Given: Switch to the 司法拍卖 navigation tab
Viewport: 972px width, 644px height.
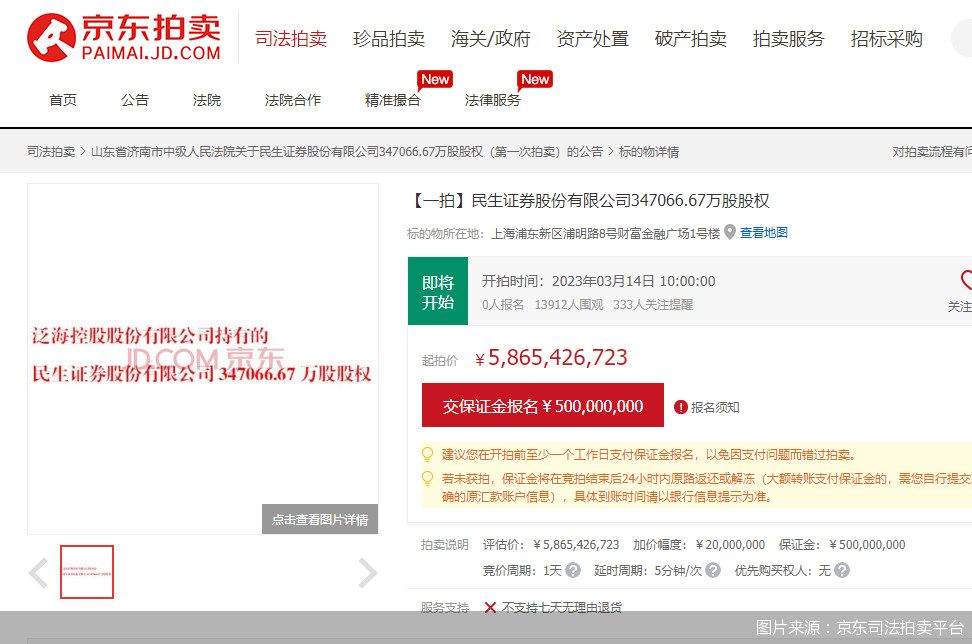Looking at the screenshot, I should [x=293, y=38].
